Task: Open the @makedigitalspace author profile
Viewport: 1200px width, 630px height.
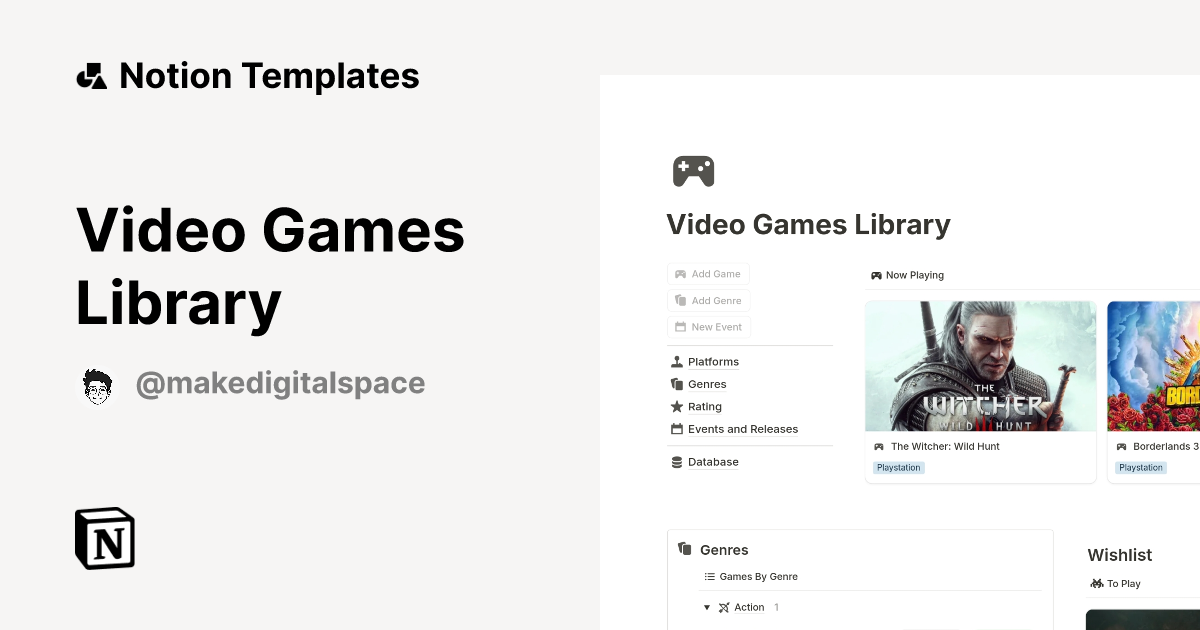Action: point(280,383)
